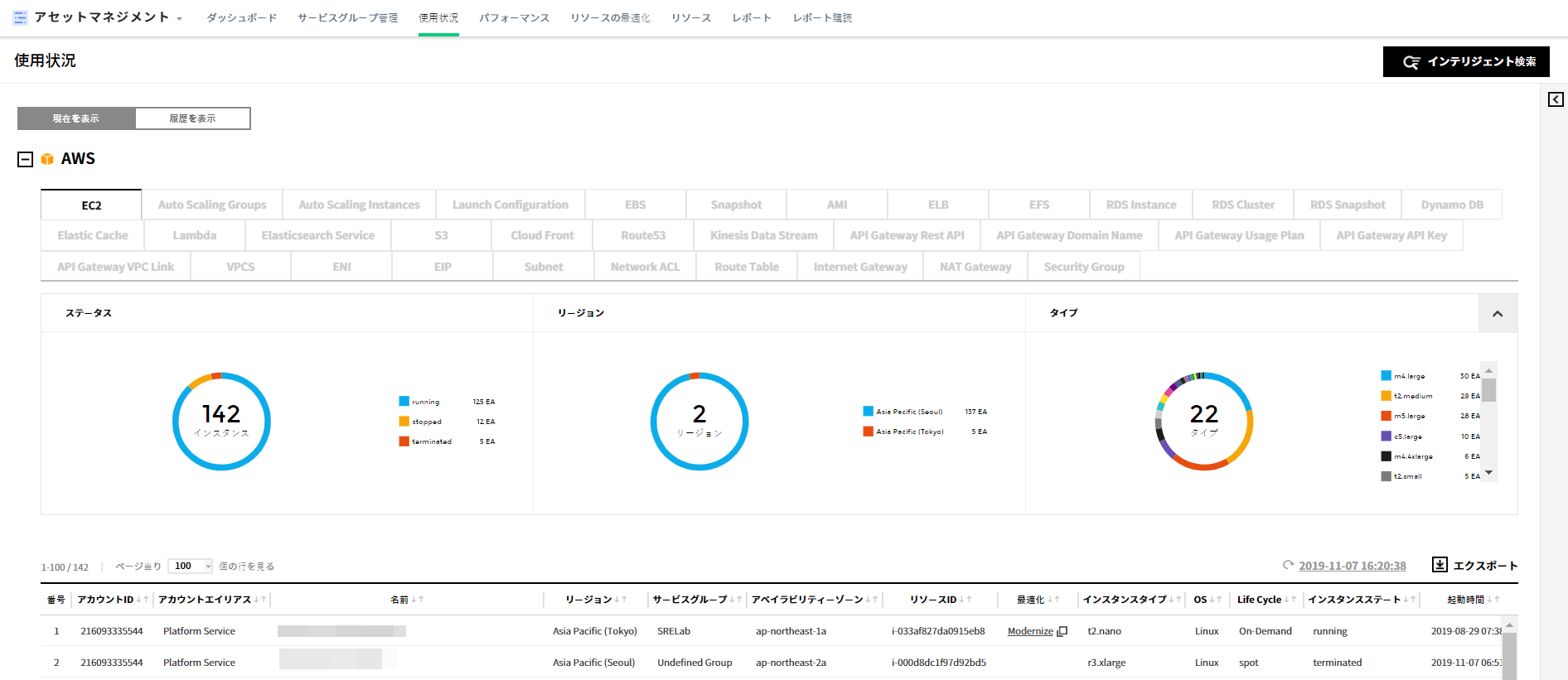Select the RDS Instance resource tab
1568x680 pixels.
[x=1140, y=205]
